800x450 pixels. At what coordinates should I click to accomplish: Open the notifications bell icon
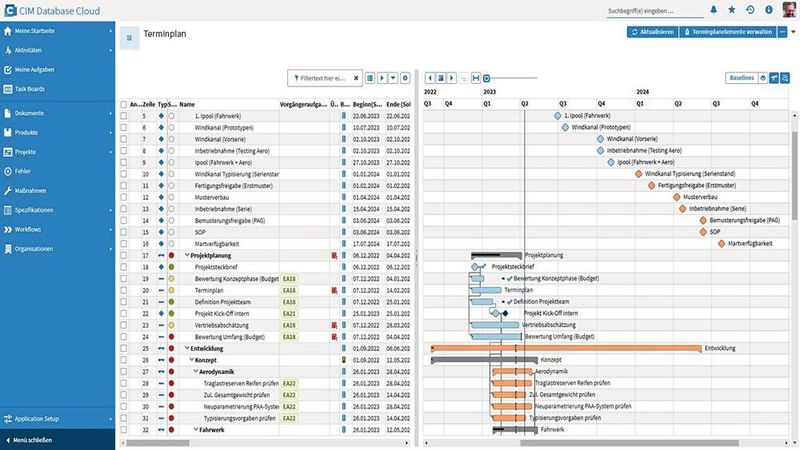713,10
